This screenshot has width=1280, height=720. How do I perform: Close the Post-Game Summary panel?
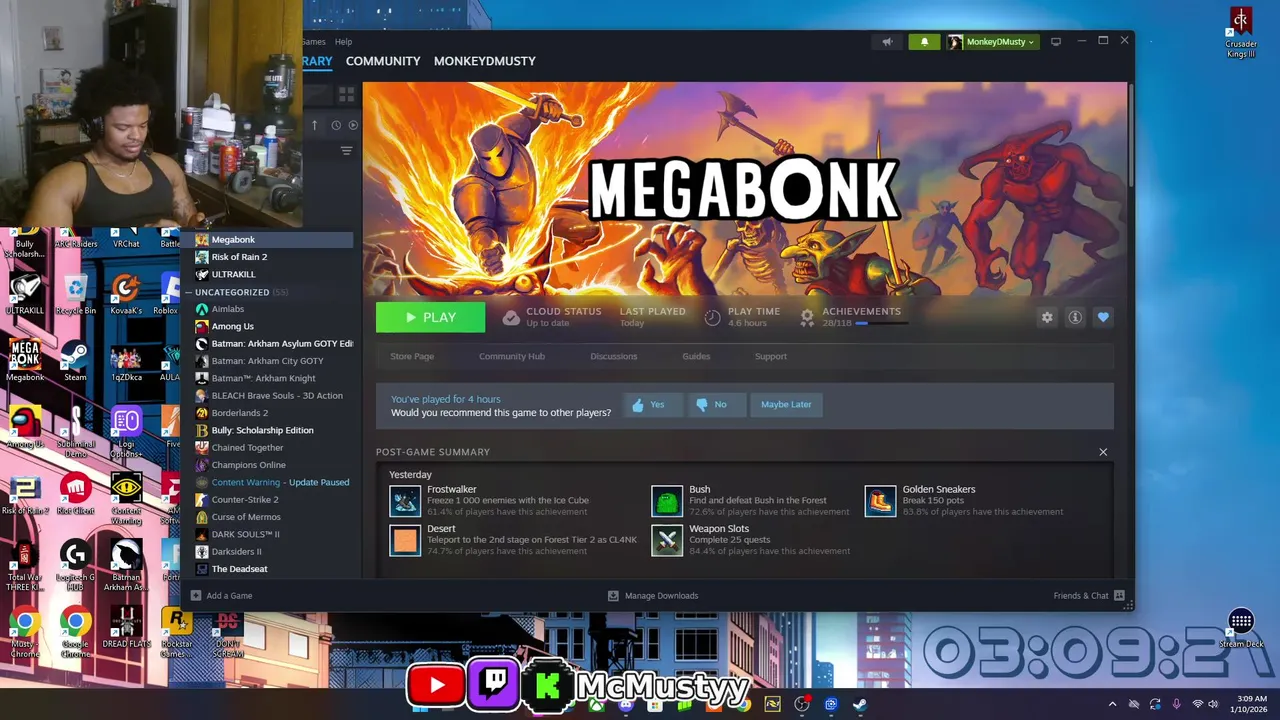tap(1103, 452)
